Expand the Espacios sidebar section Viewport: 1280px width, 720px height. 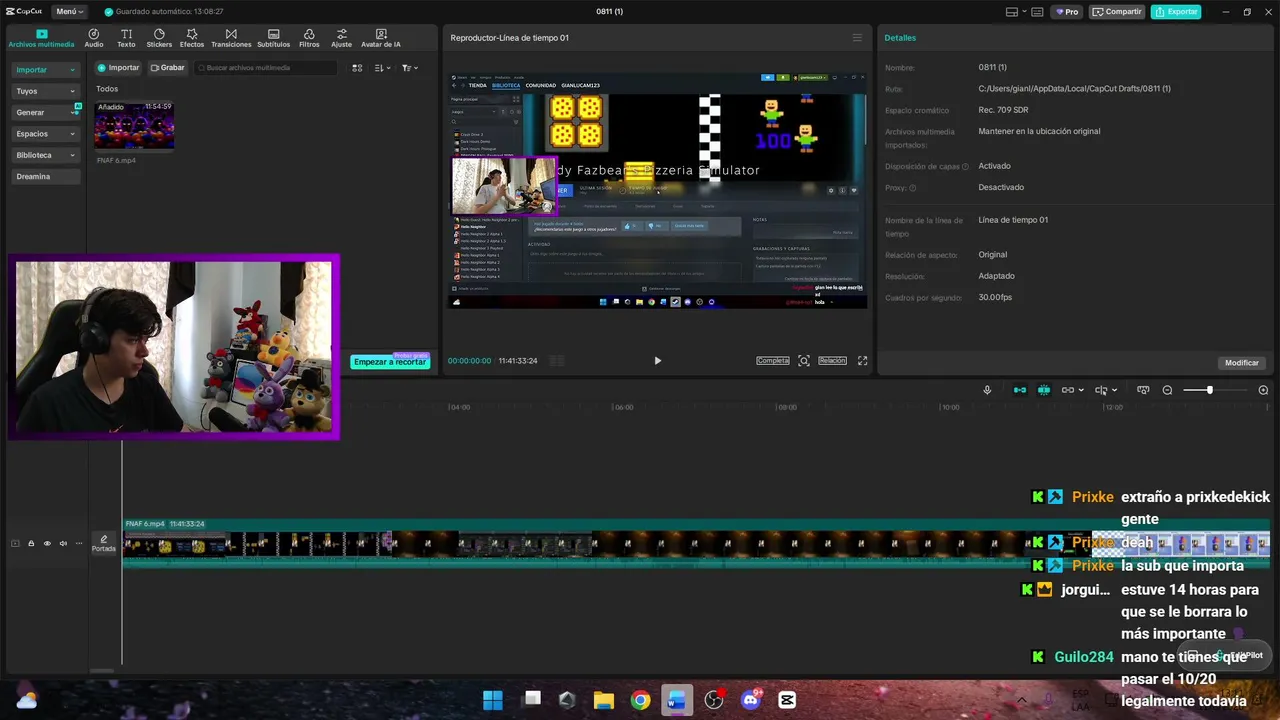(46, 133)
